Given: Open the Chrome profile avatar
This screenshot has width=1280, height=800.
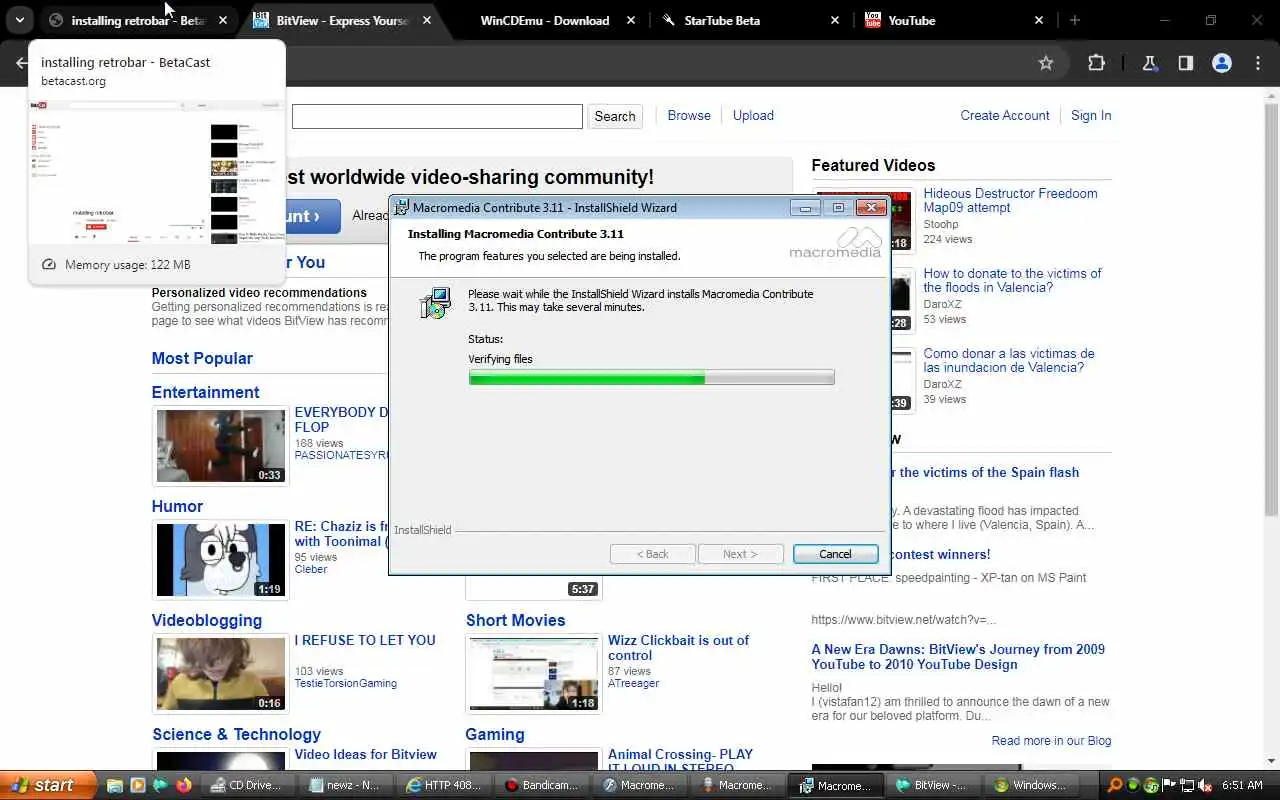Looking at the screenshot, I should (x=1221, y=63).
